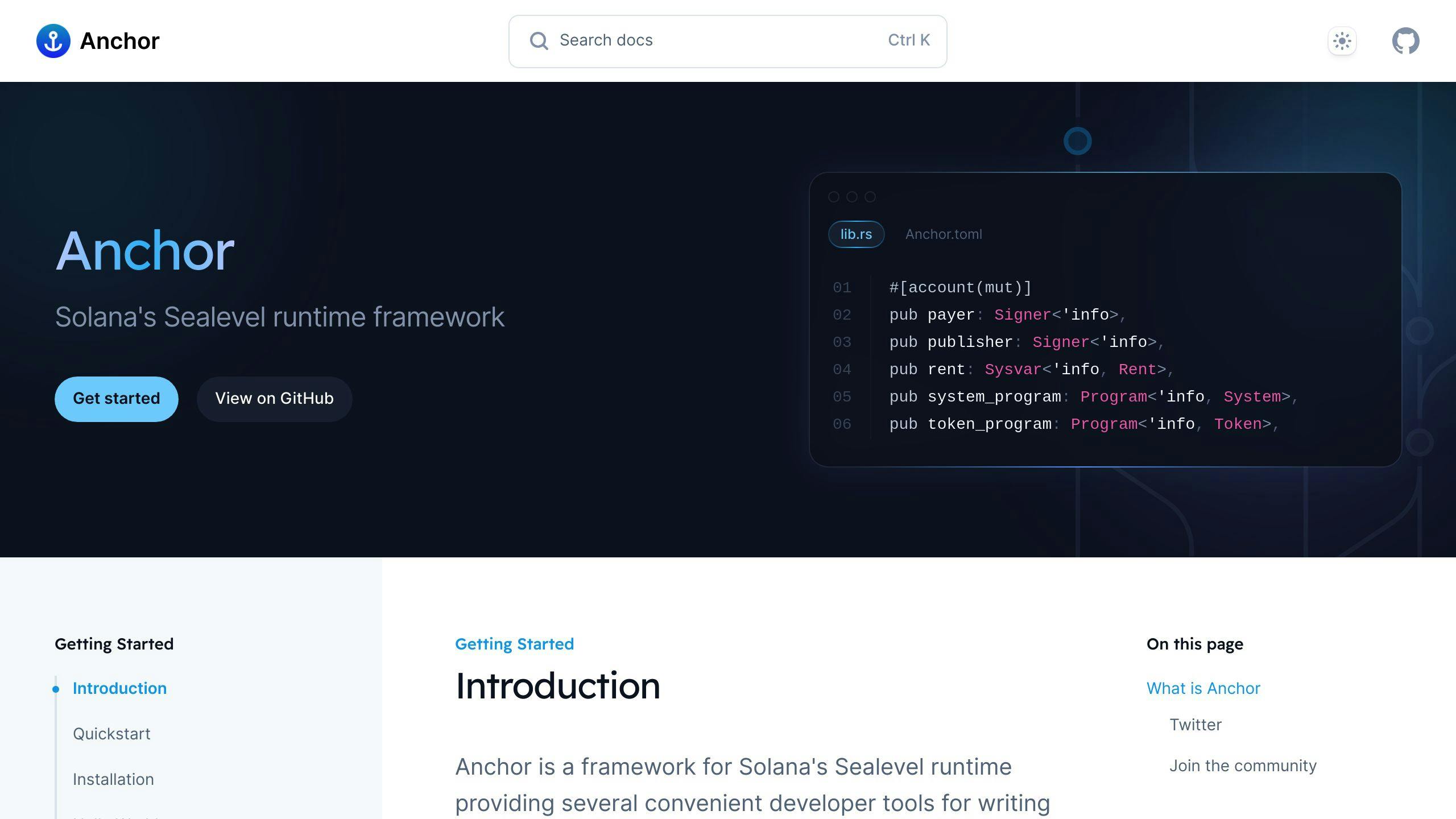Click the Getting Started sidebar heading
The image size is (1456, 819).
(114, 644)
